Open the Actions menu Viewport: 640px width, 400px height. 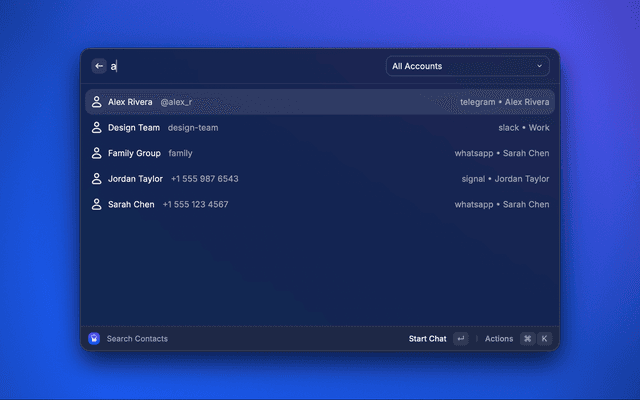click(x=499, y=339)
